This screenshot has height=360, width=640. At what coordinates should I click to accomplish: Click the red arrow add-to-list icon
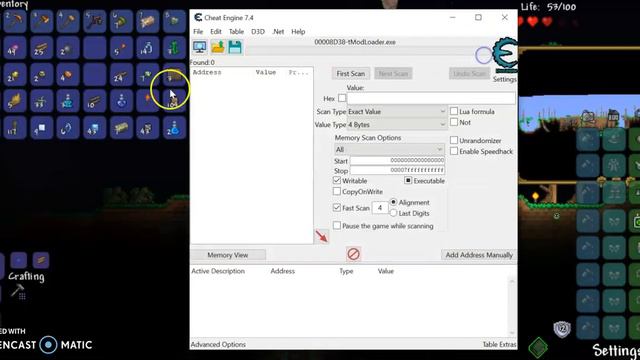click(x=321, y=236)
